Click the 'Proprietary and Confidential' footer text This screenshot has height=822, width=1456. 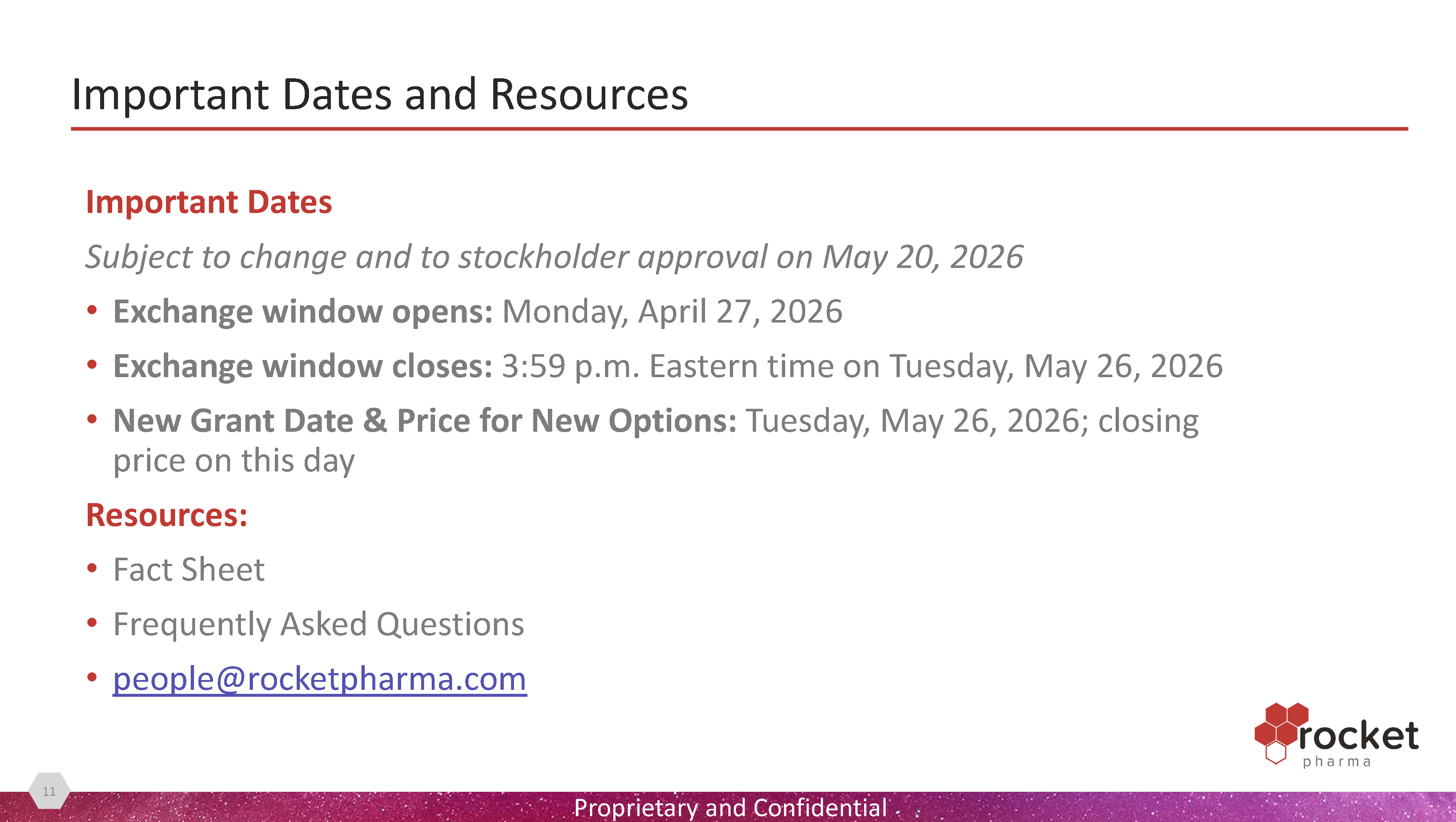730,807
